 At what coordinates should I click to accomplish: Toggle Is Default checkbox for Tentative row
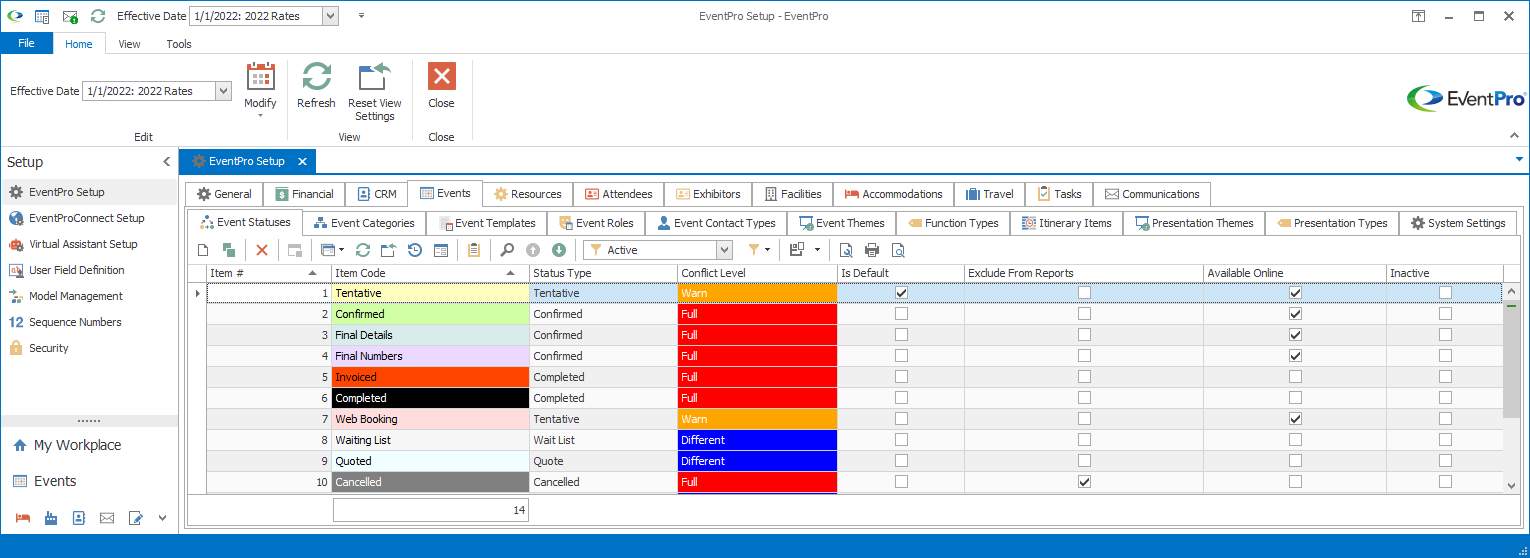click(901, 293)
